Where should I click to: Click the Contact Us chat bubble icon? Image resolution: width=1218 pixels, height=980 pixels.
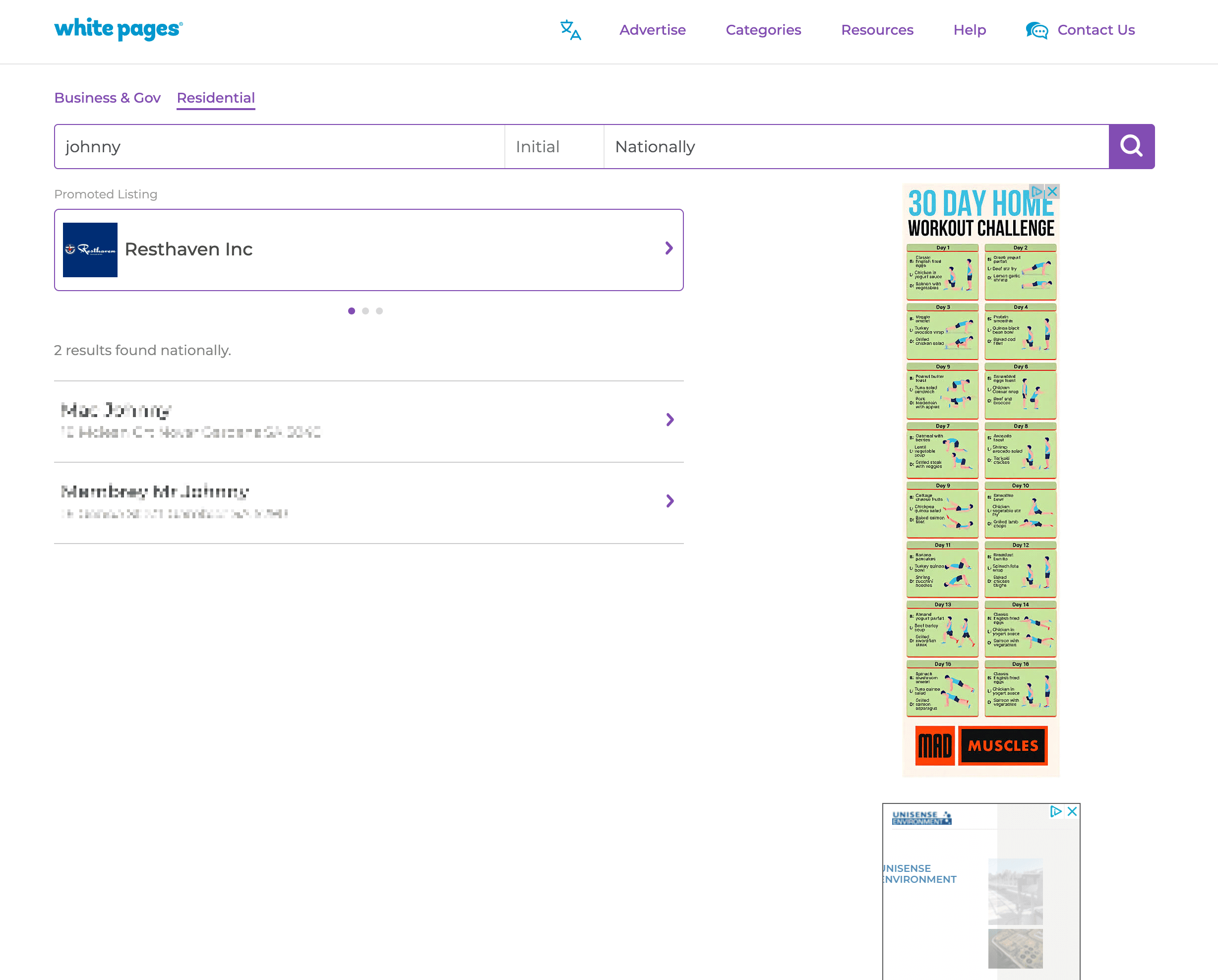(x=1036, y=30)
